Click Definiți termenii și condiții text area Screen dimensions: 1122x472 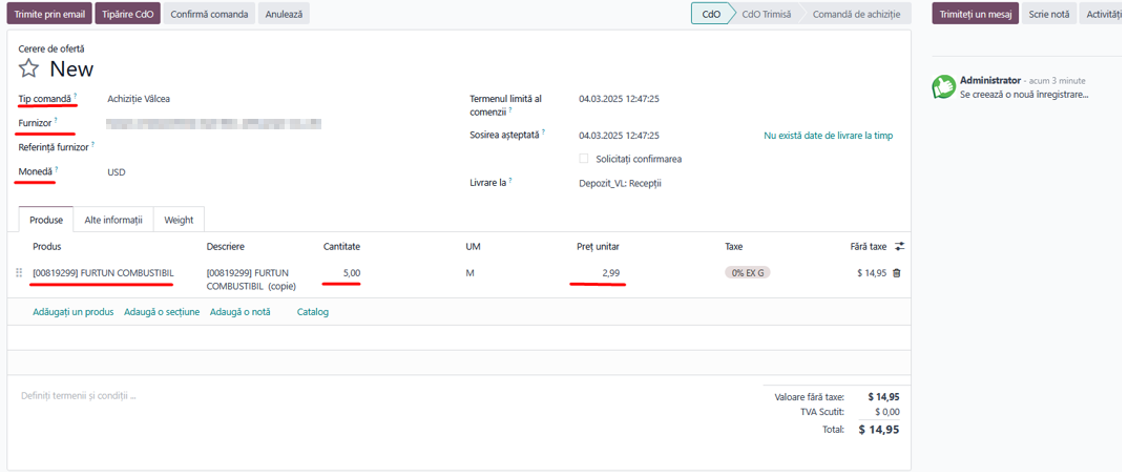[79, 395]
